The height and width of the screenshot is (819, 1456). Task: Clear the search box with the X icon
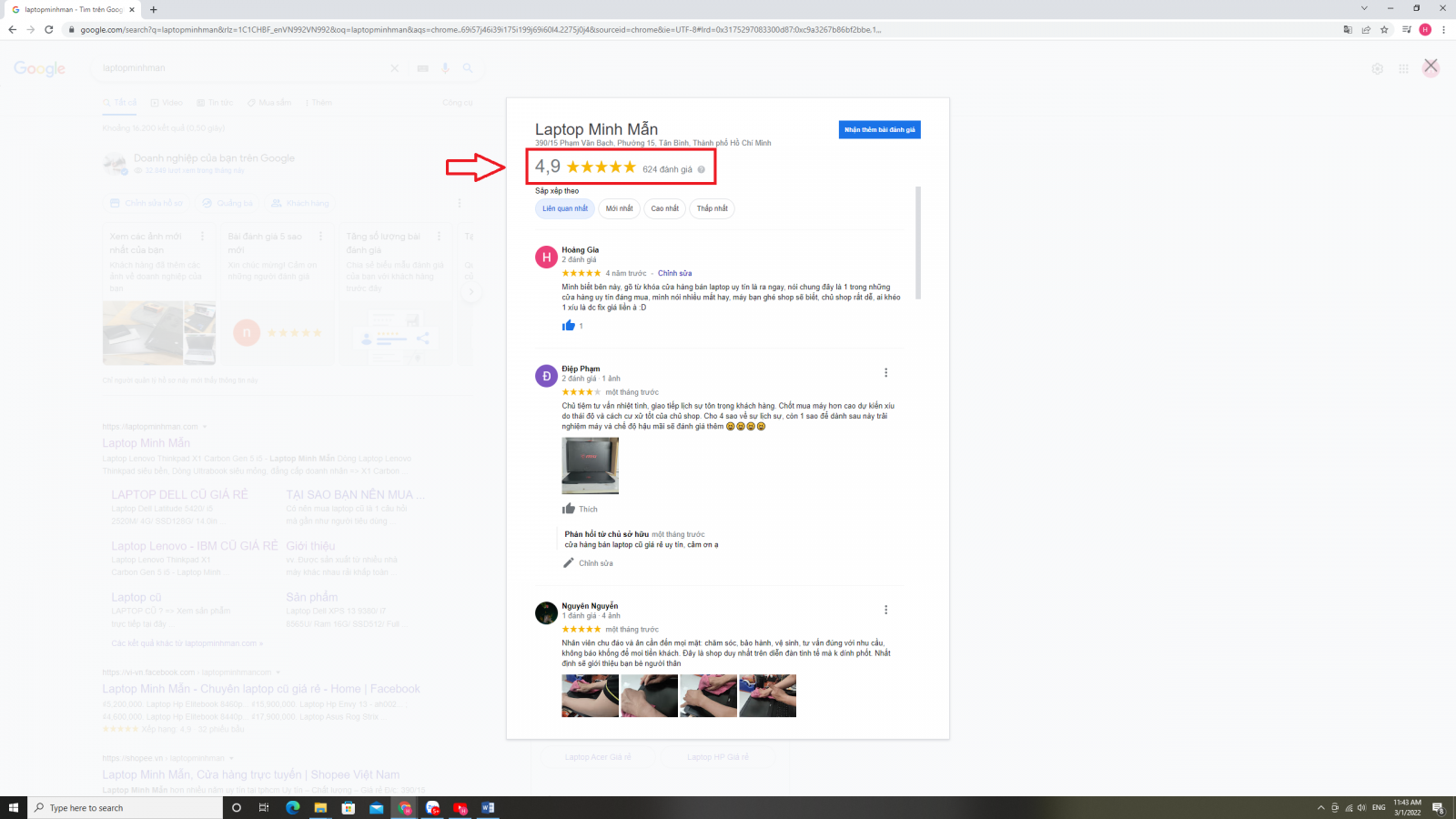394,68
